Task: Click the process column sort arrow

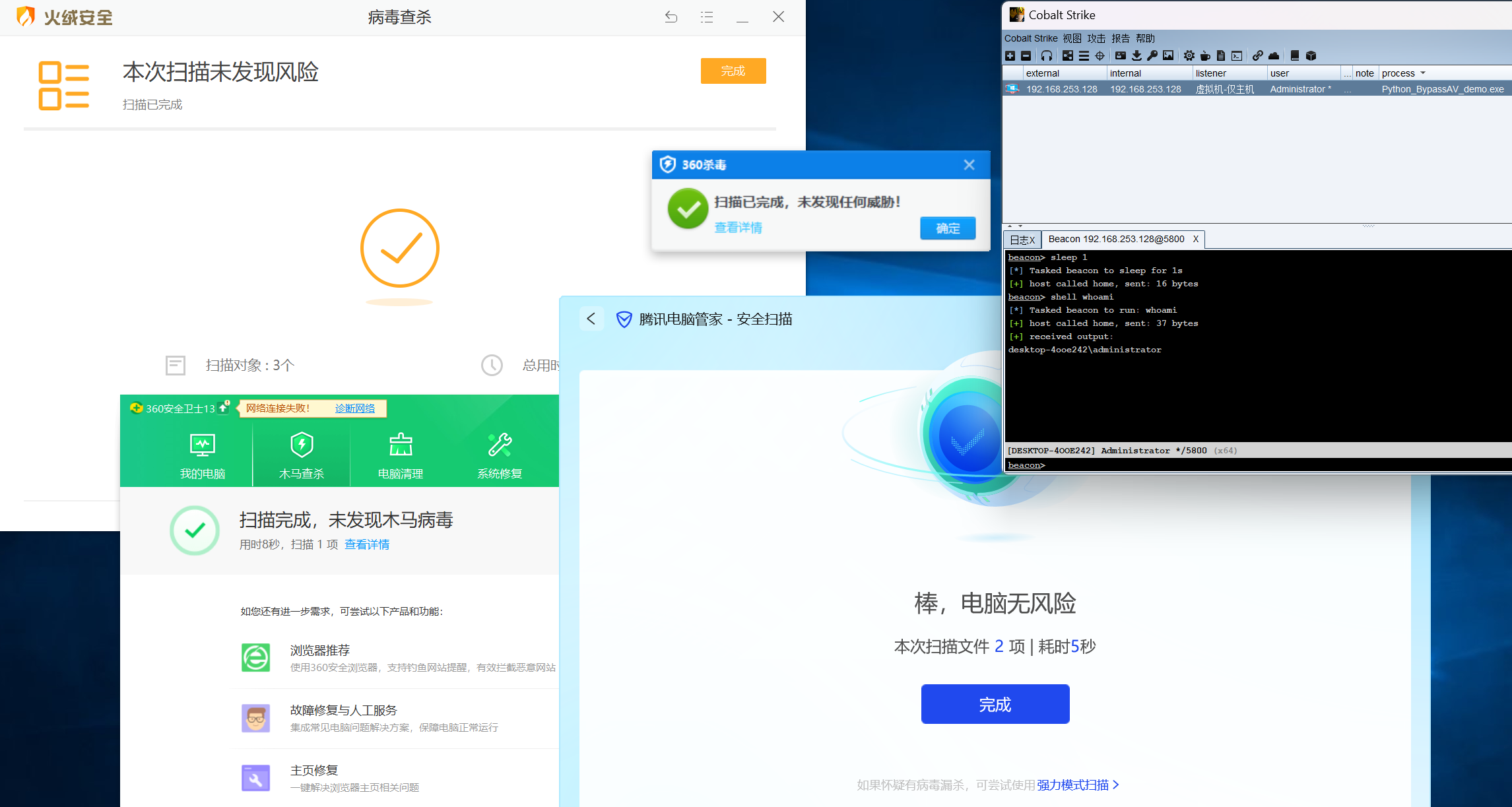Action: click(1423, 73)
